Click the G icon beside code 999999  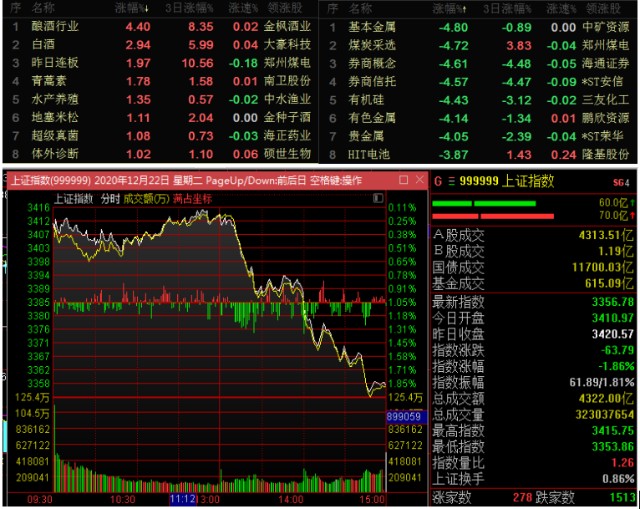click(x=436, y=181)
